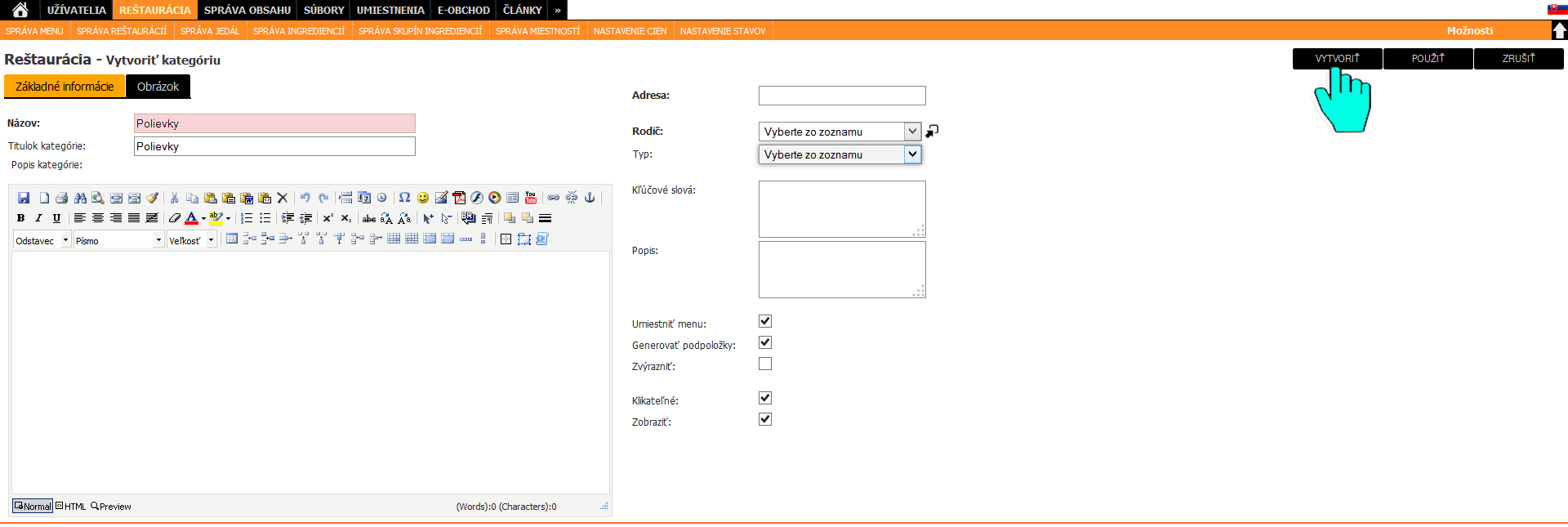1568x527 pixels.
Task: Insert a smiley emoticon
Action: (423, 198)
